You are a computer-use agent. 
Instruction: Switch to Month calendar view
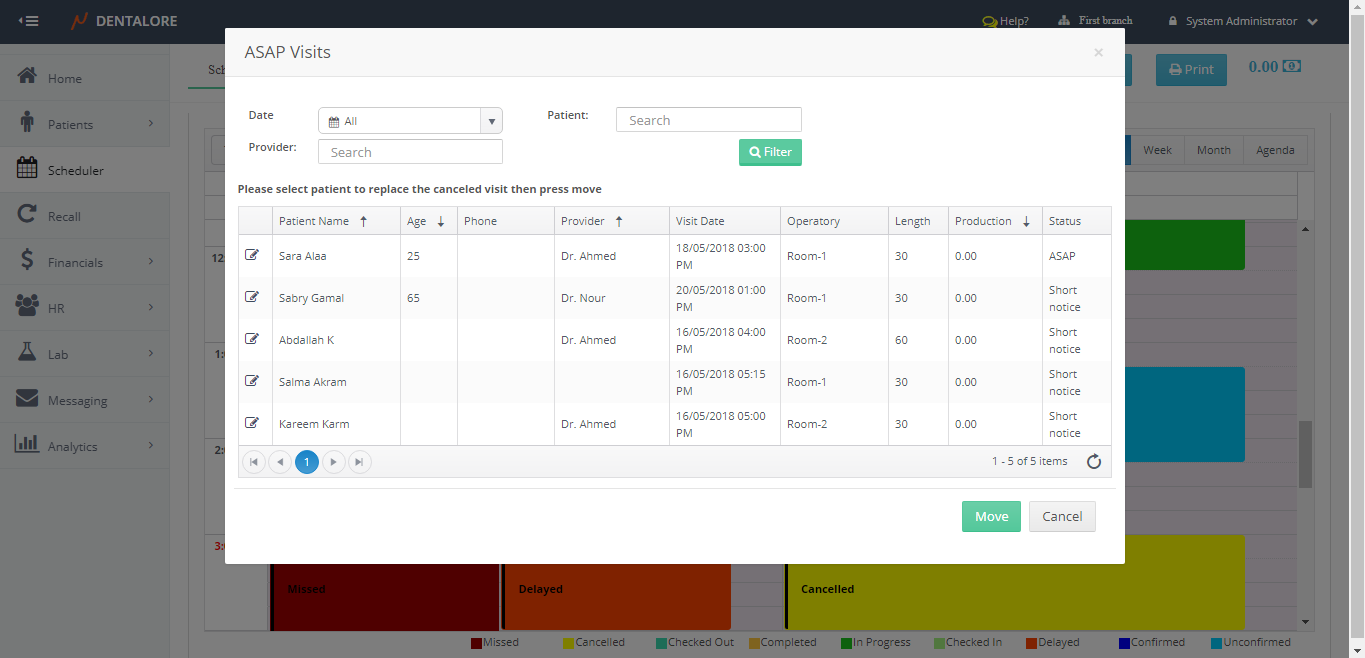pos(1213,150)
